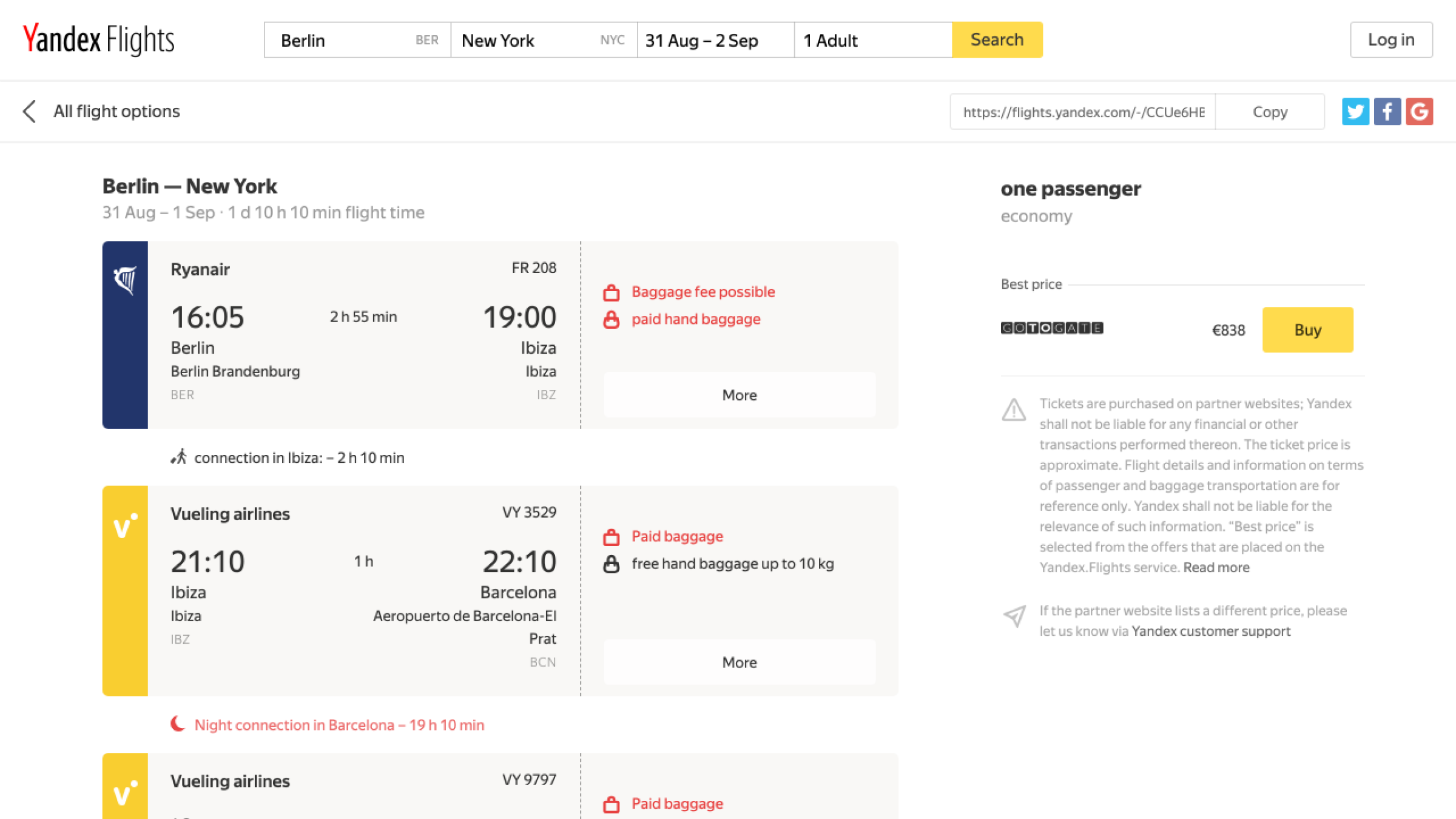Click the Yandex Flights logo
Image resolution: width=1456 pixels, height=819 pixels.
pyautogui.click(x=99, y=40)
